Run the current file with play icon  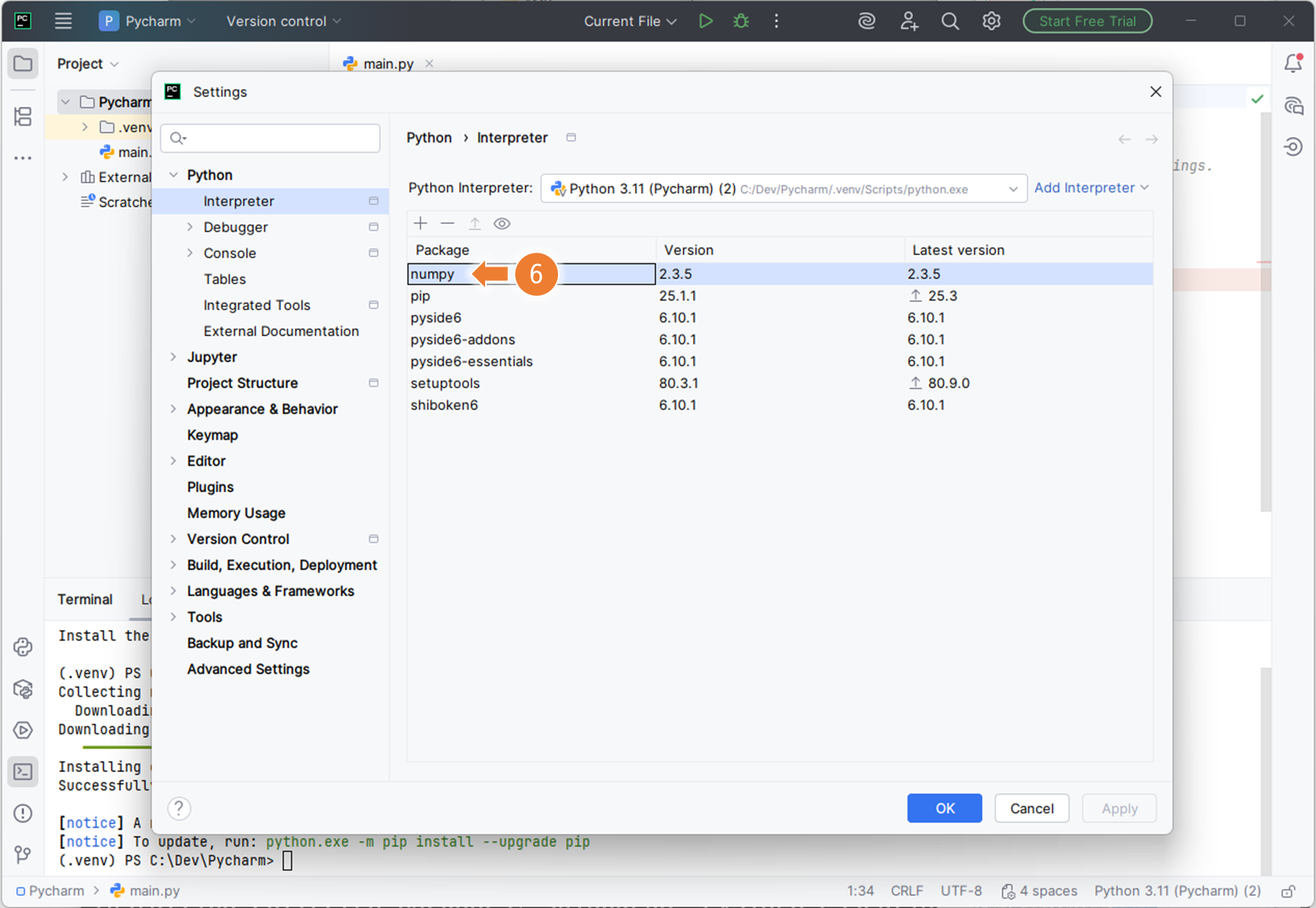705,21
